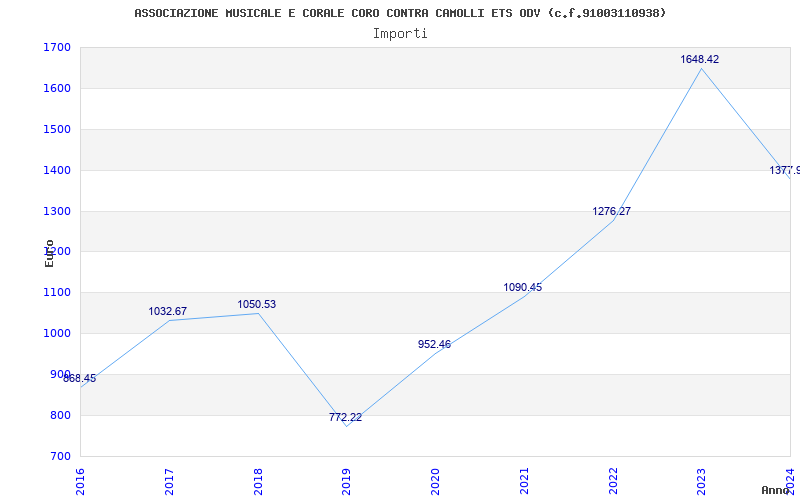
Task: Click the 1500 y-axis tick label
Action: click(x=56, y=129)
